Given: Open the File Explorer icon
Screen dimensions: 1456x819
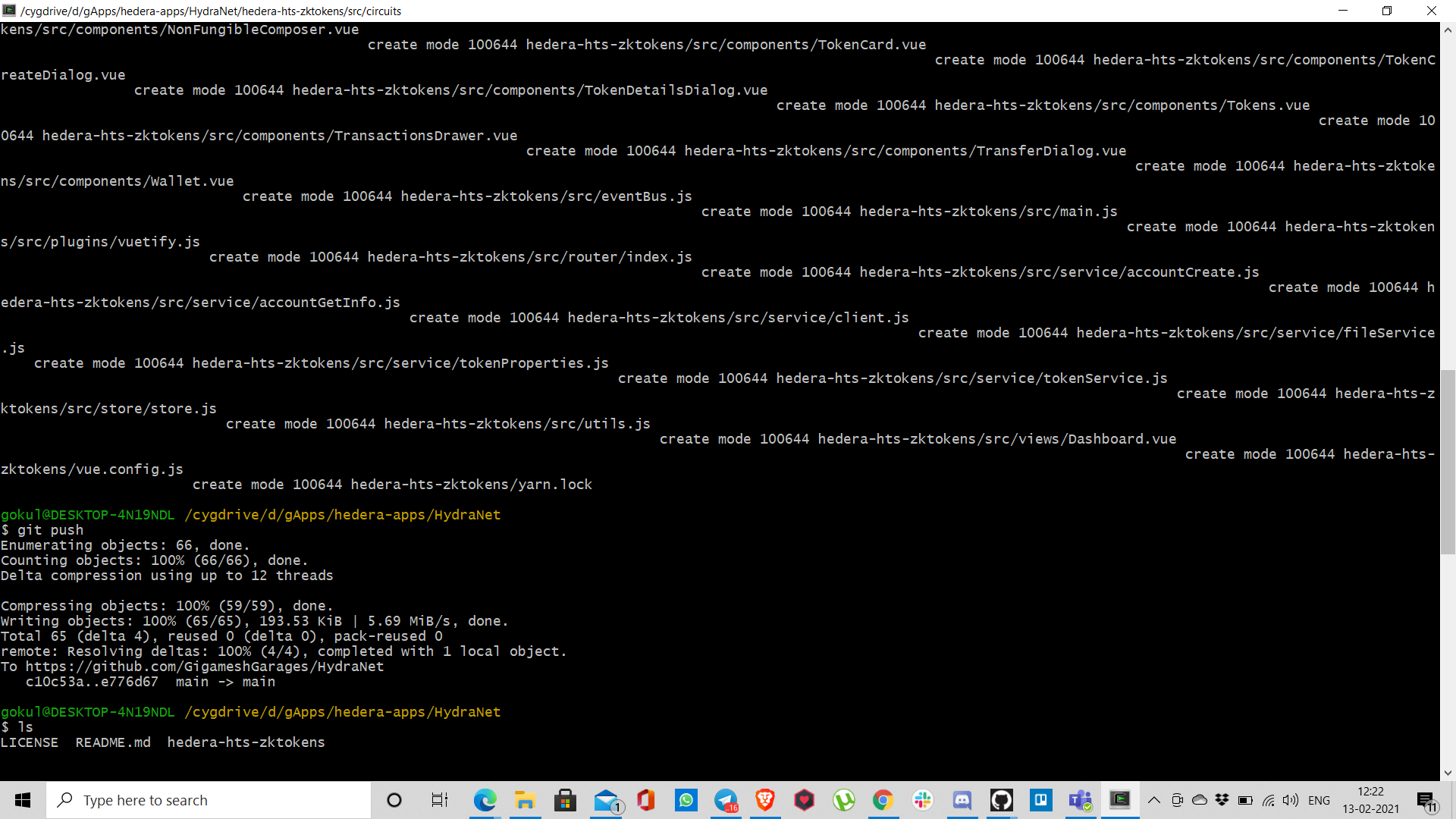Looking at the screenshot, I should point(525,800).
